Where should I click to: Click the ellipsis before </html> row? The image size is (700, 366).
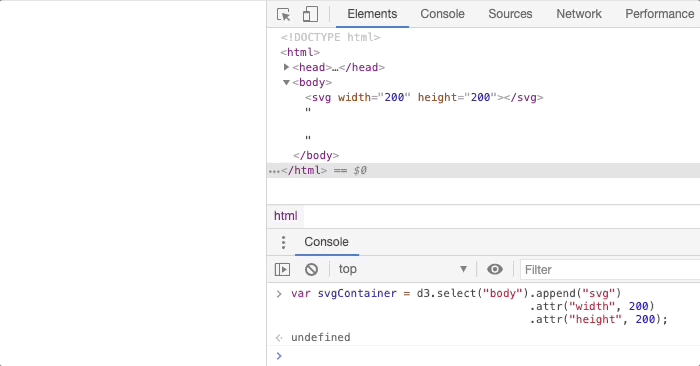click(274, 171)
